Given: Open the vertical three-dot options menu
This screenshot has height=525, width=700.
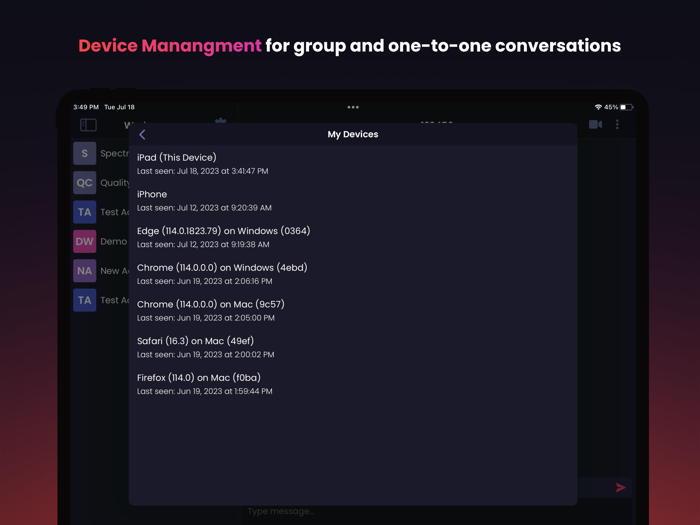Looking at the screenshot, I should 617,125.
